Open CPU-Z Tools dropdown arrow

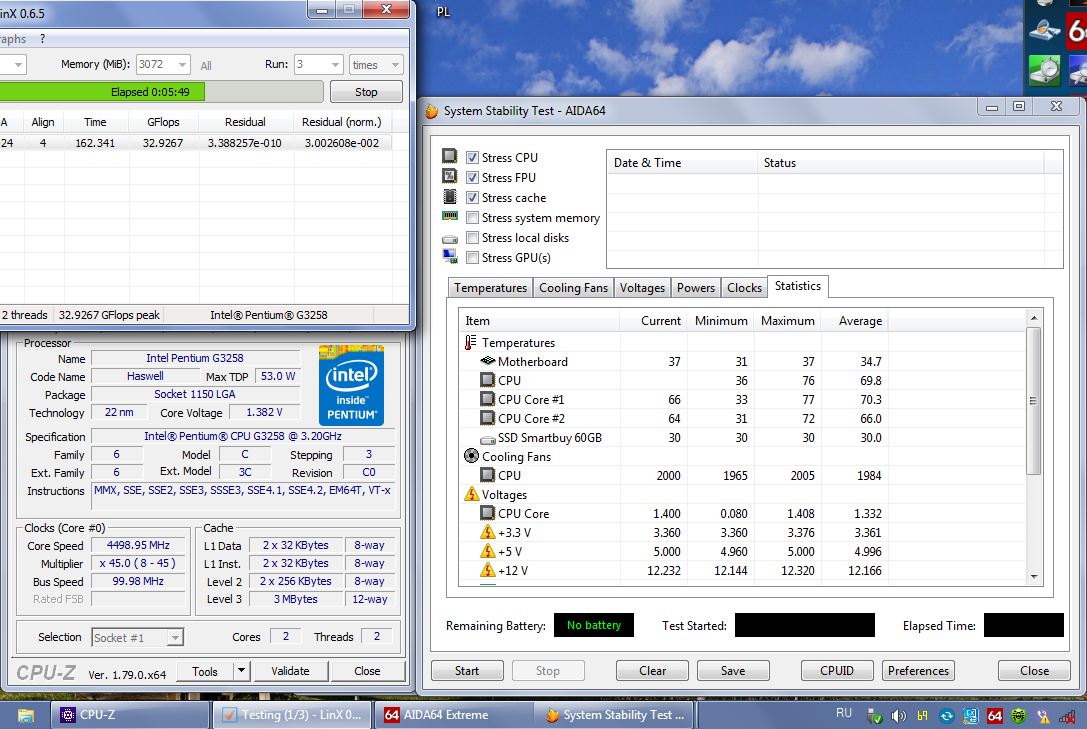point(241,671)
